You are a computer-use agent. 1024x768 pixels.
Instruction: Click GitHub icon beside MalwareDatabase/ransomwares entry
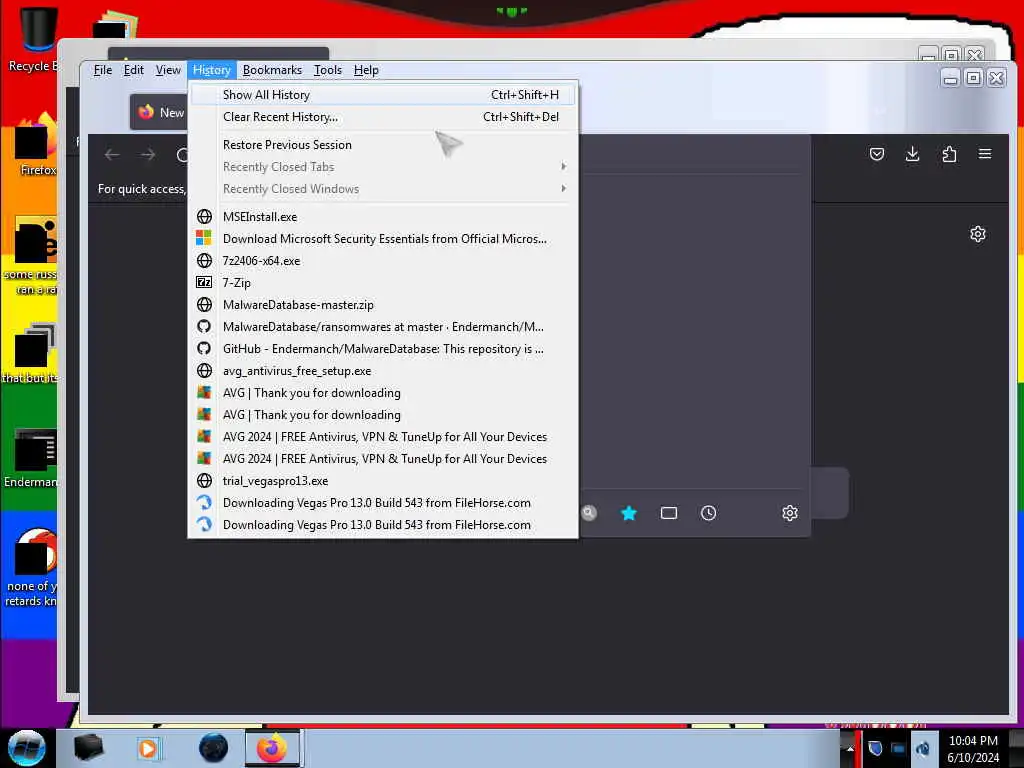click(x=204, y=327)
